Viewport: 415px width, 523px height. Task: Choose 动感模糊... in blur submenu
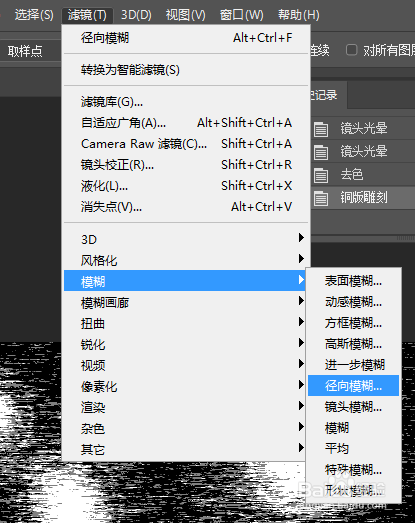353,302
